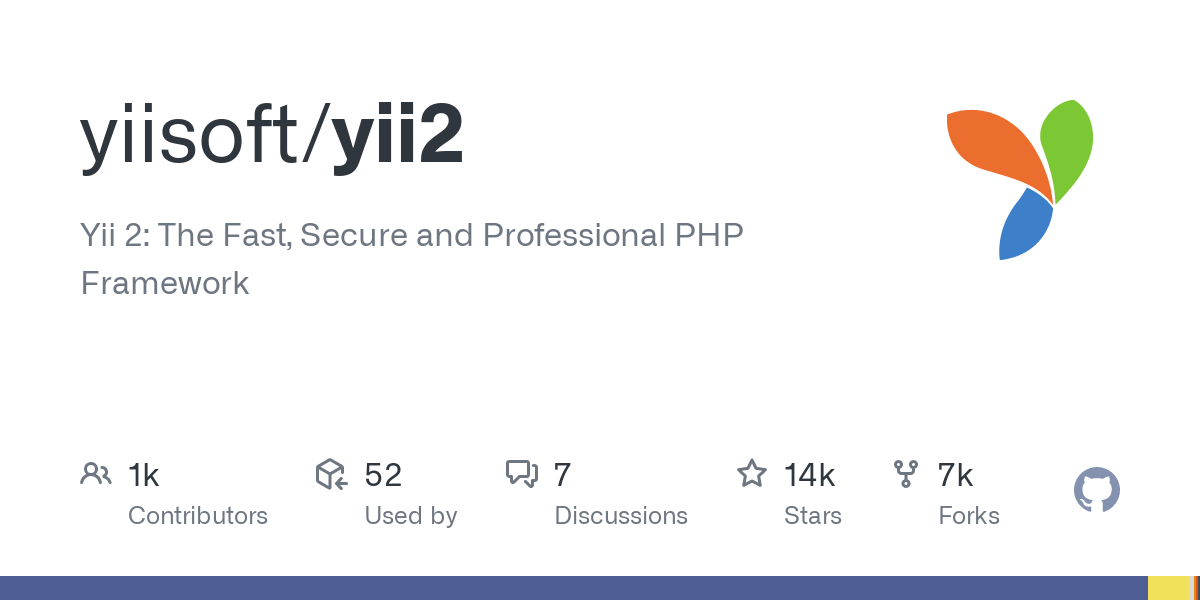Click the Forks label
The width and height of the screenshot is (1200, 600).
tap(969, 516)
